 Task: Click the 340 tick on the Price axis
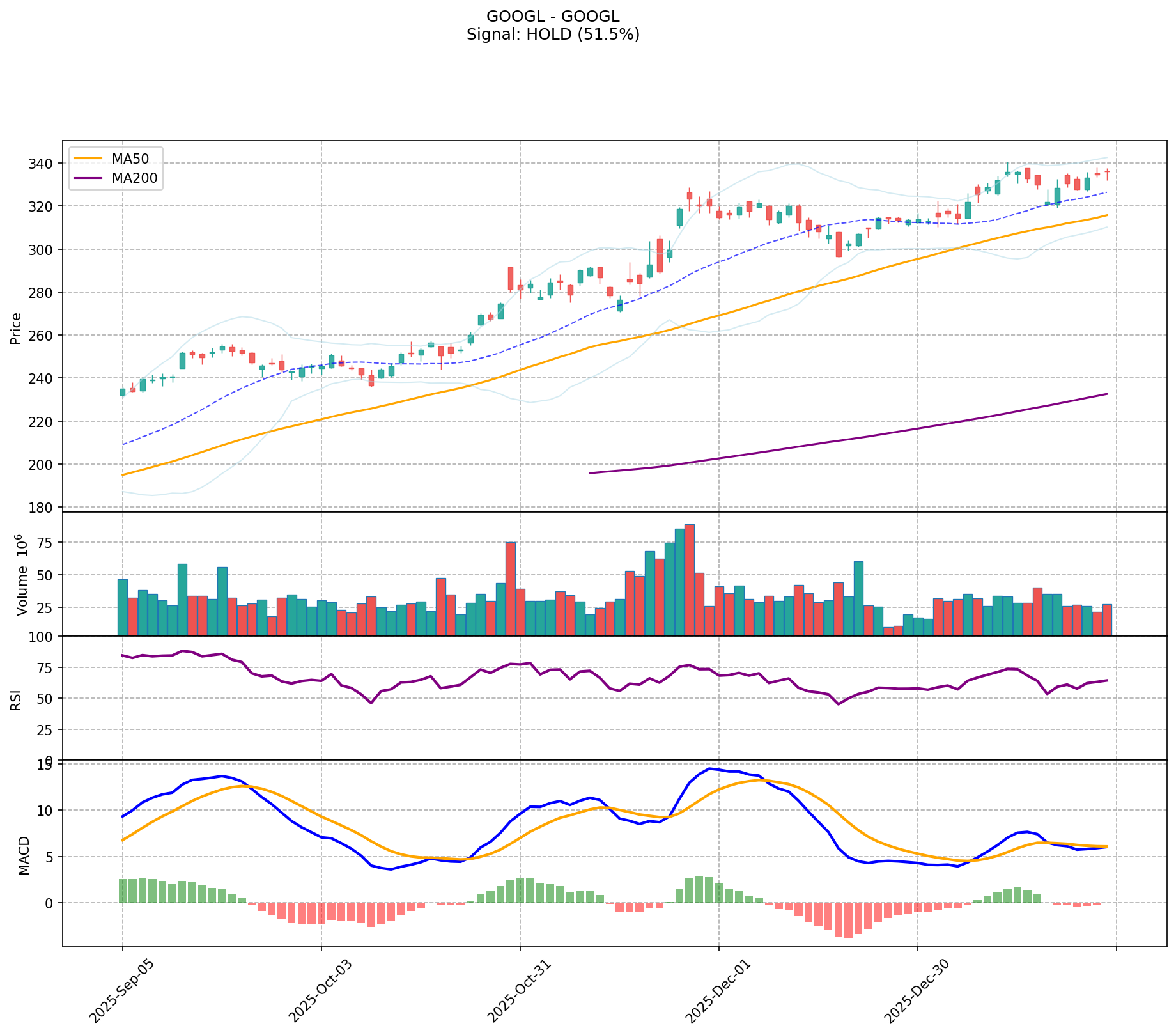[45, 164]
